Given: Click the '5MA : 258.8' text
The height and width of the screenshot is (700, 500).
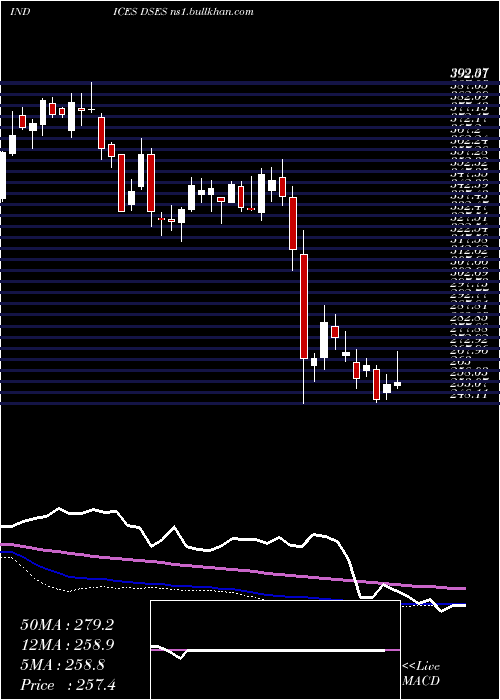Looking at the screenshot, I should (x=62, y=665).
